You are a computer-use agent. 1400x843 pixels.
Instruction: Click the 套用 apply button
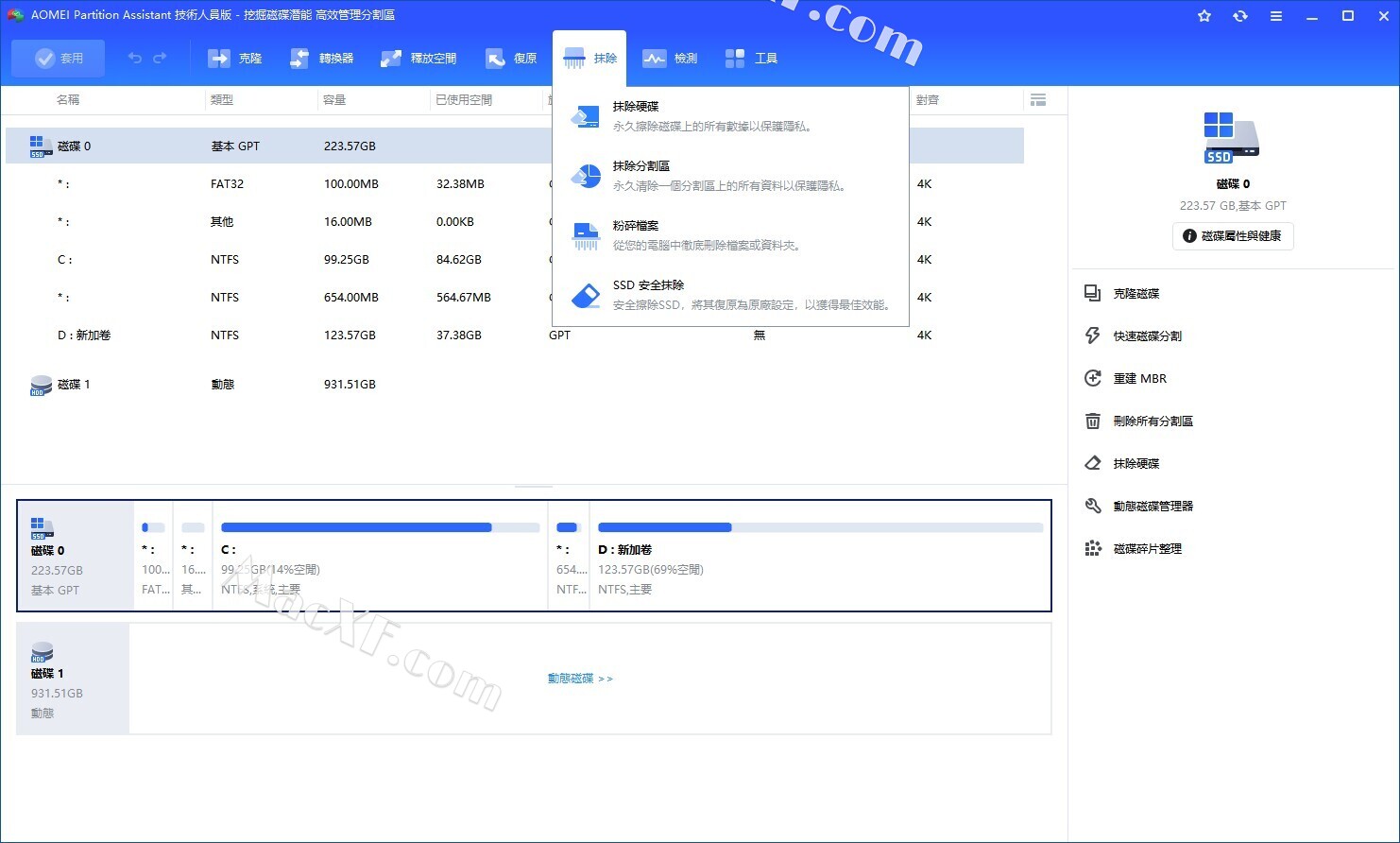click(59, 59)
